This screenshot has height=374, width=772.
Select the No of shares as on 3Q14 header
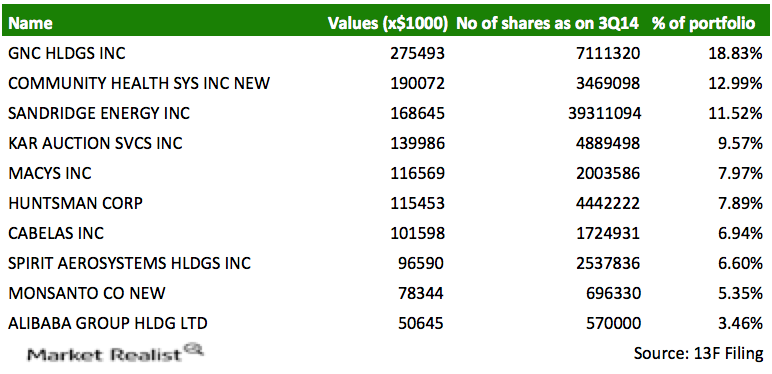point(547,23)
